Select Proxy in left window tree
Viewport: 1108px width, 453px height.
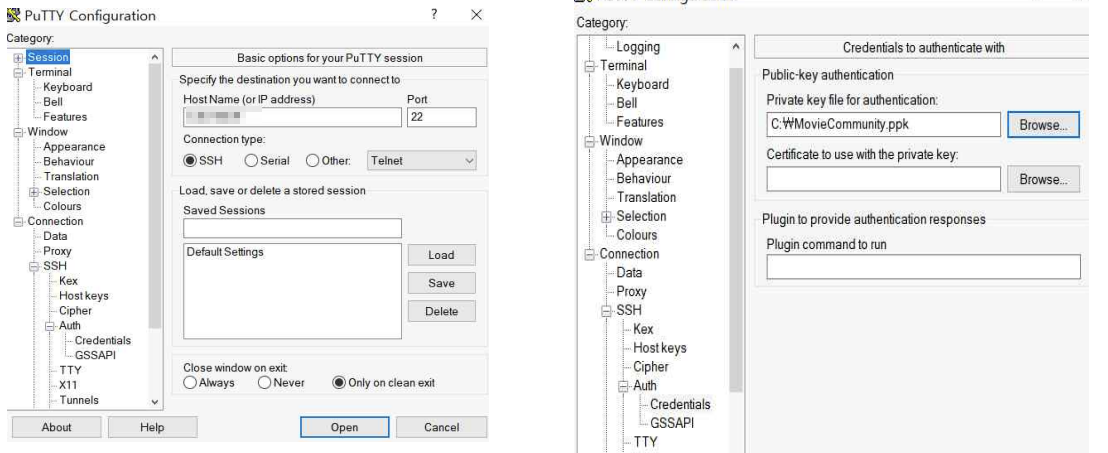point(57,251)
